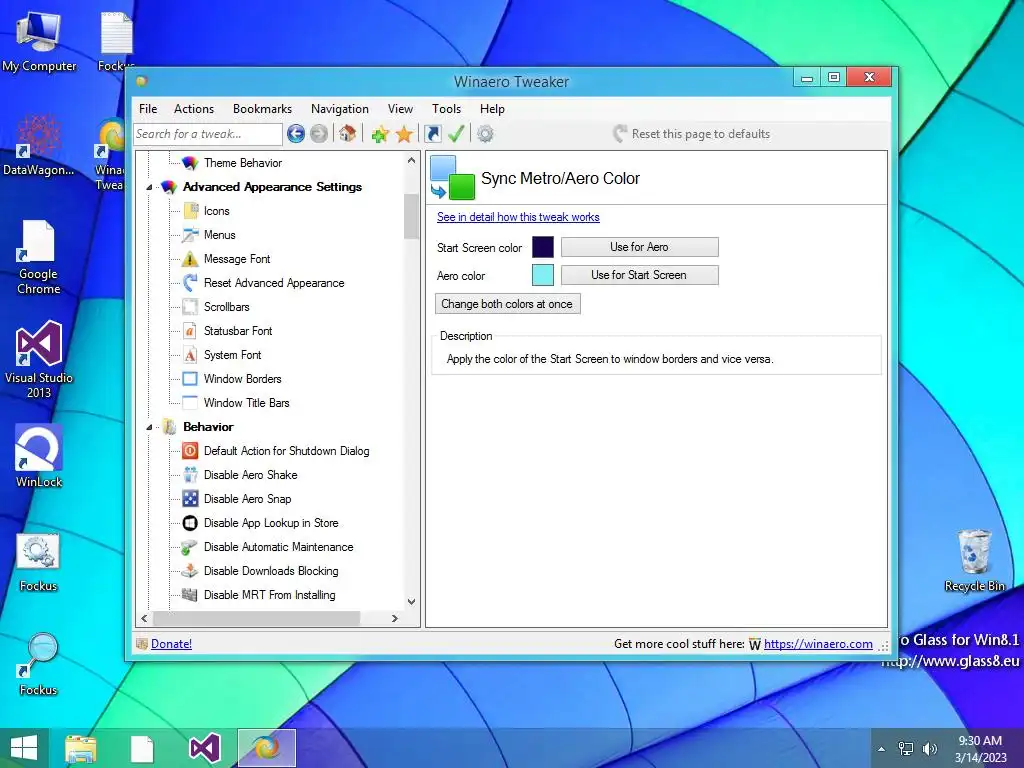
Task: Click Reset this page to defaults
Action: 692,134
